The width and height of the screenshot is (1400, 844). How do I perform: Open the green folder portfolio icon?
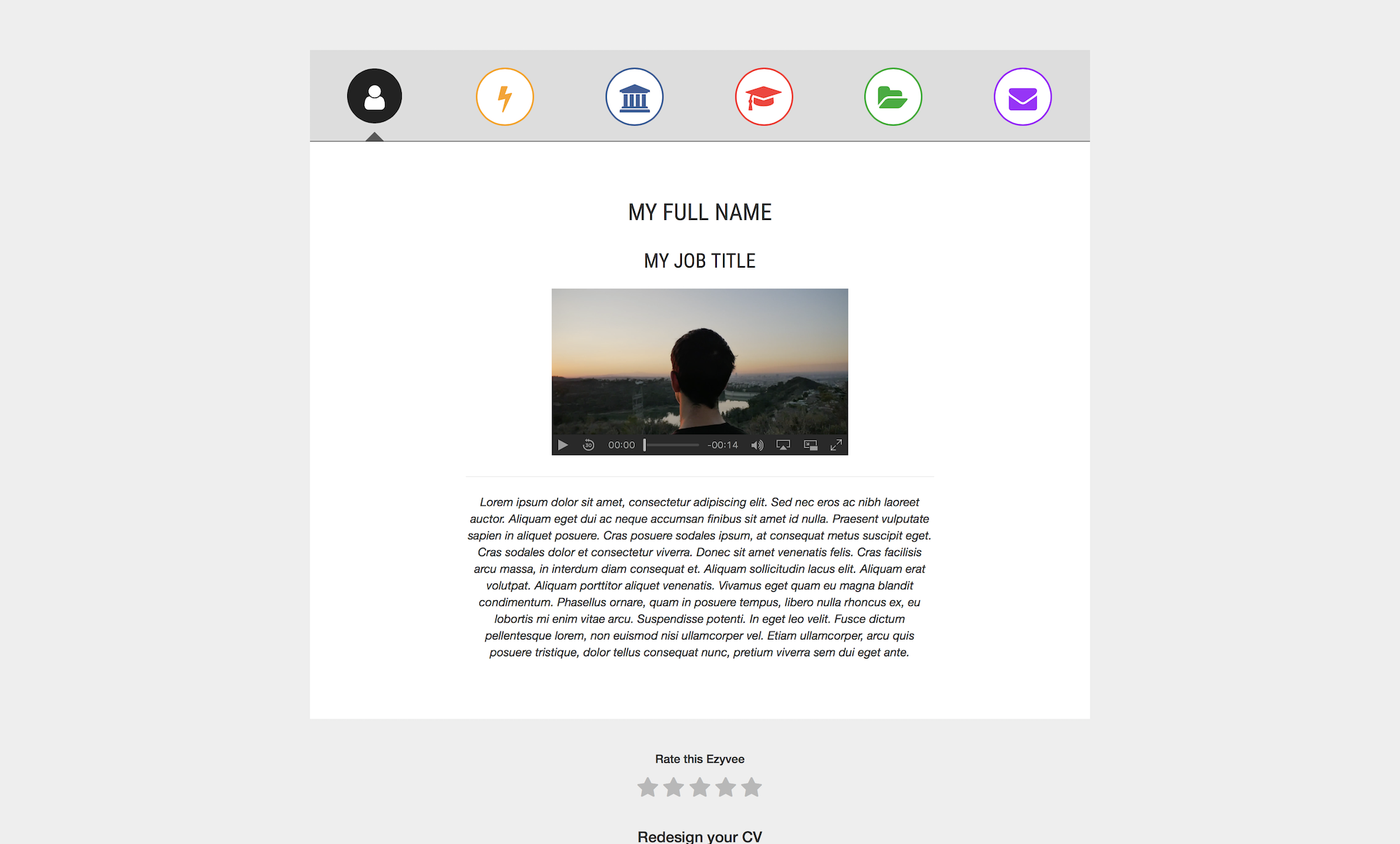(893, 97)
